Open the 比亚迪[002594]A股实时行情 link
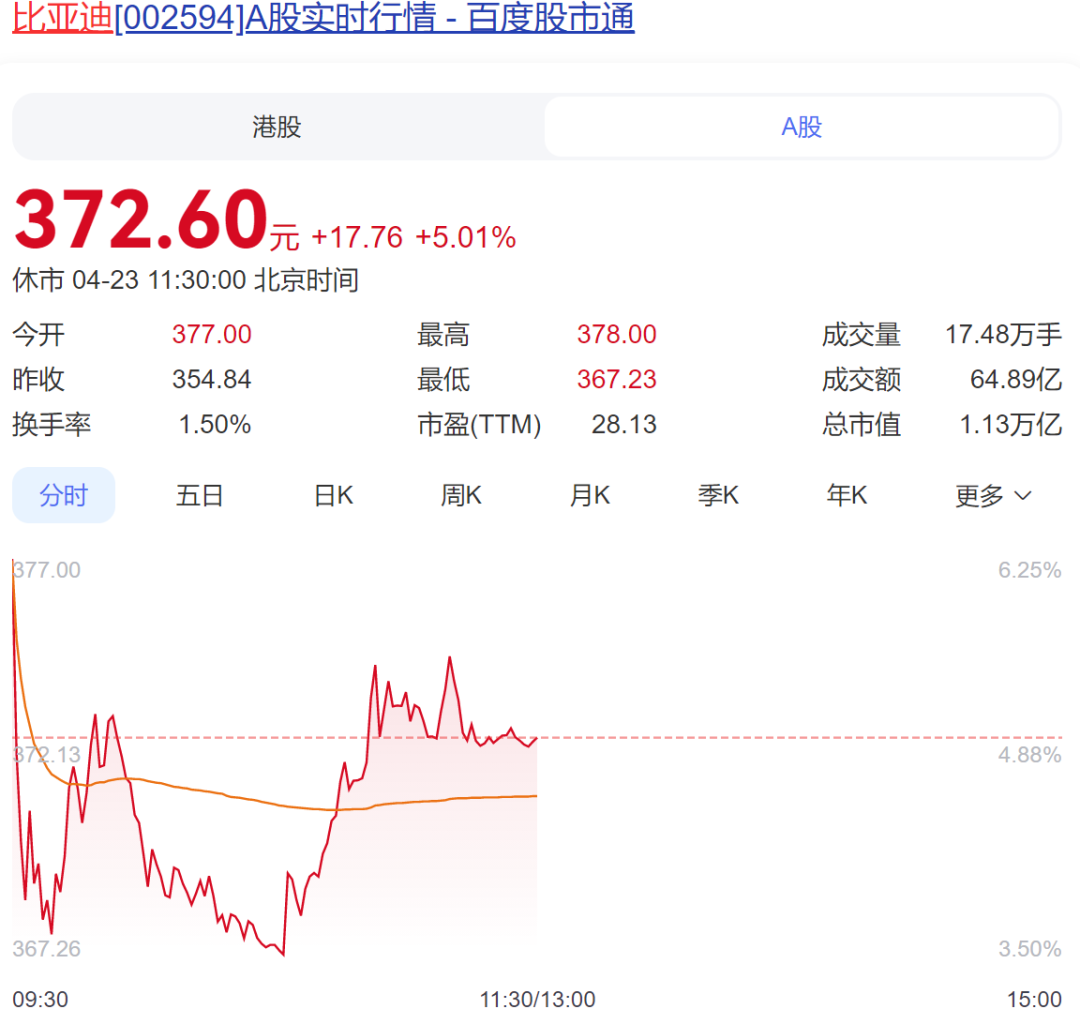Screen dimensions: 1080x1009 [323, 17]
